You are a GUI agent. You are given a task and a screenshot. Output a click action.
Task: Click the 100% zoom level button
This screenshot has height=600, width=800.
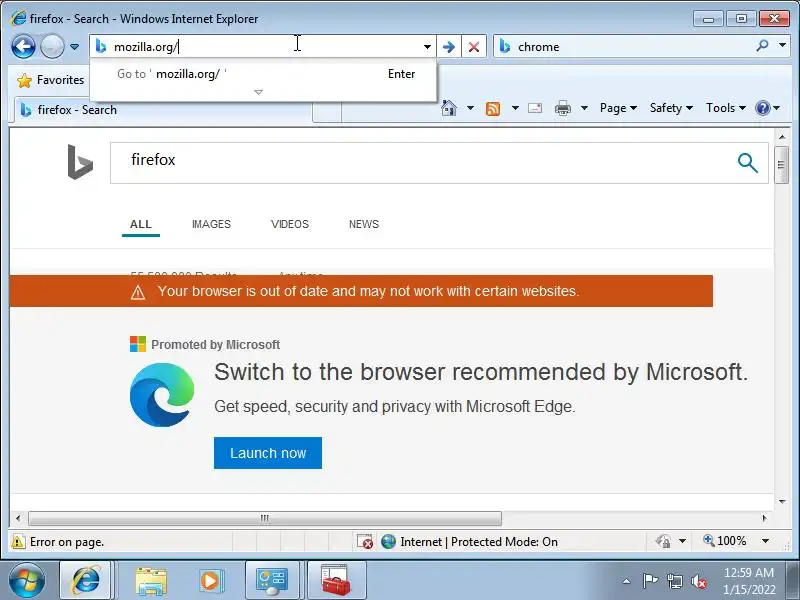click(725, 541)
